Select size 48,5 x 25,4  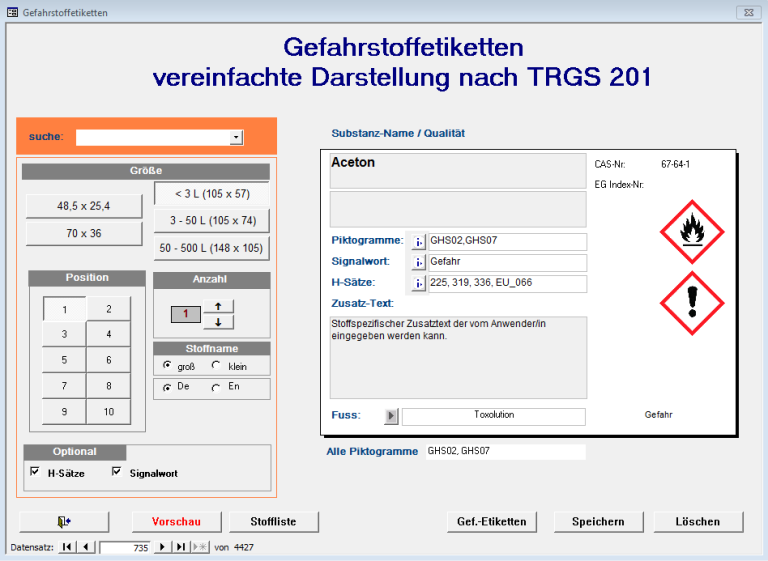click(84, 206)
